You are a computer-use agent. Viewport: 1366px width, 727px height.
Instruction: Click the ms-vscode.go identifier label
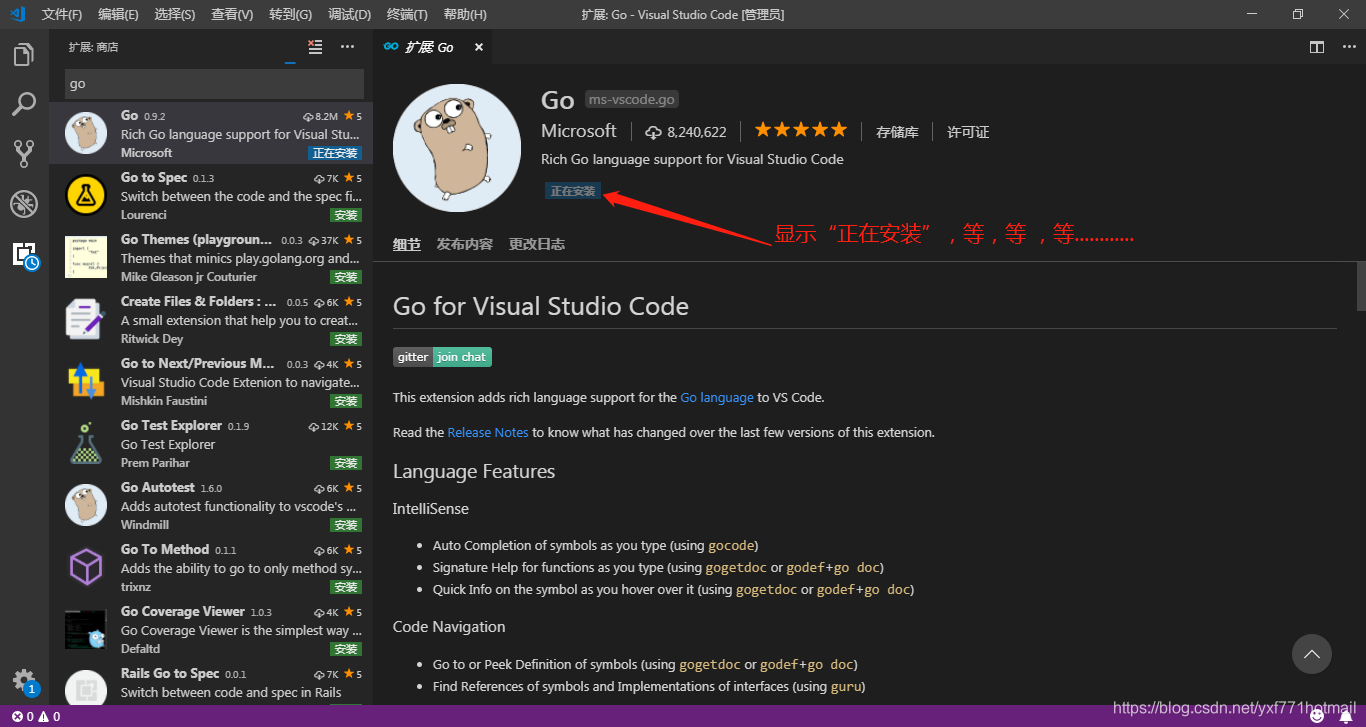point(632,99)
